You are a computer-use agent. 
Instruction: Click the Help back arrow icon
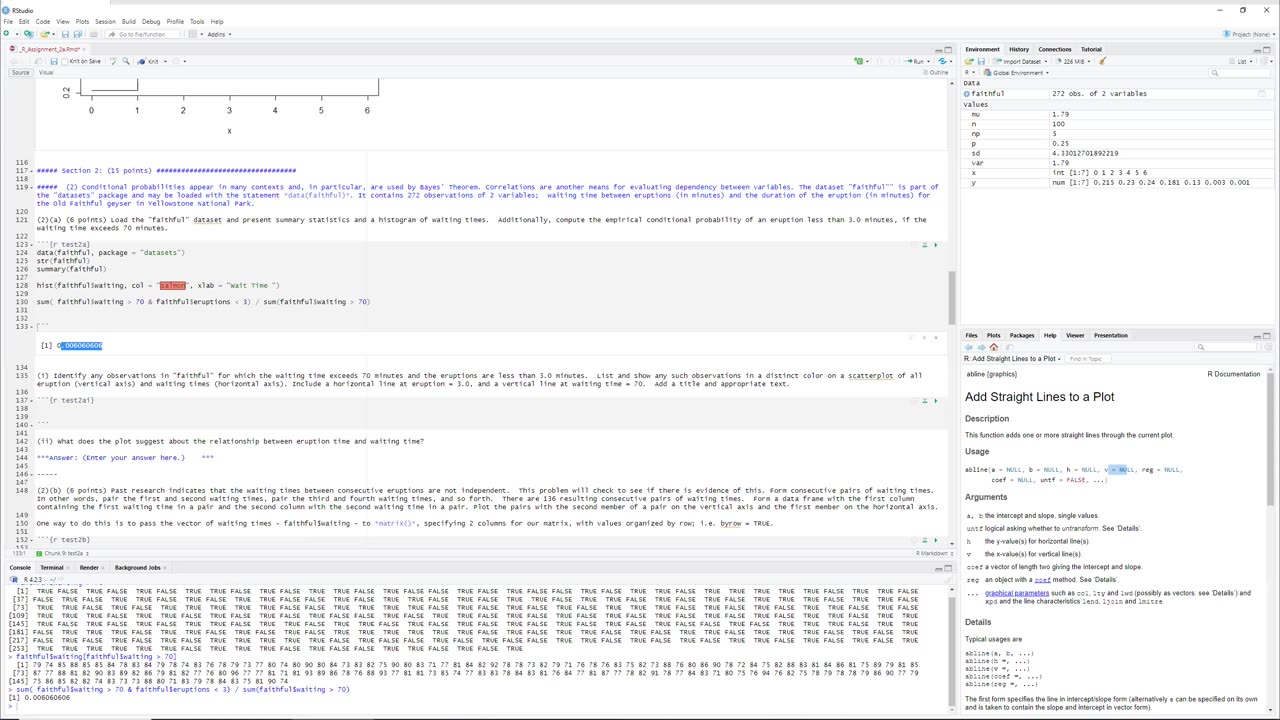969,347
